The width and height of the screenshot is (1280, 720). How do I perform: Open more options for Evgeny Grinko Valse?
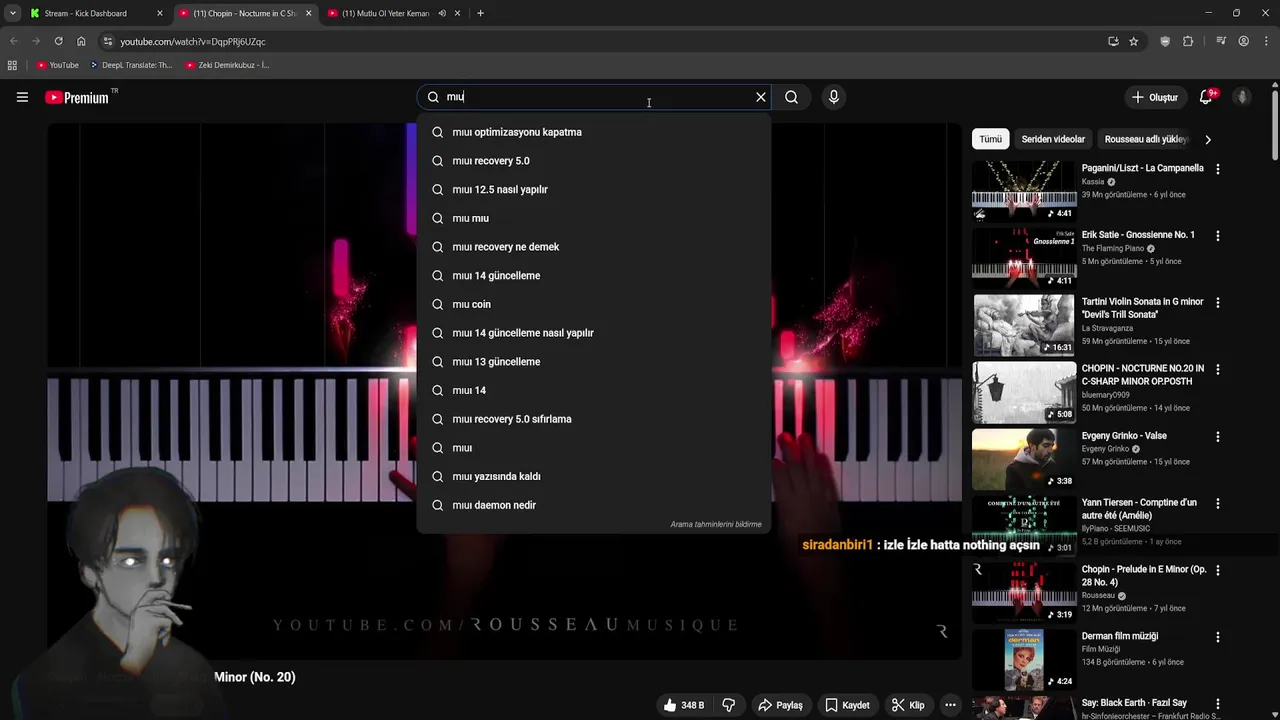(1217, 437)
